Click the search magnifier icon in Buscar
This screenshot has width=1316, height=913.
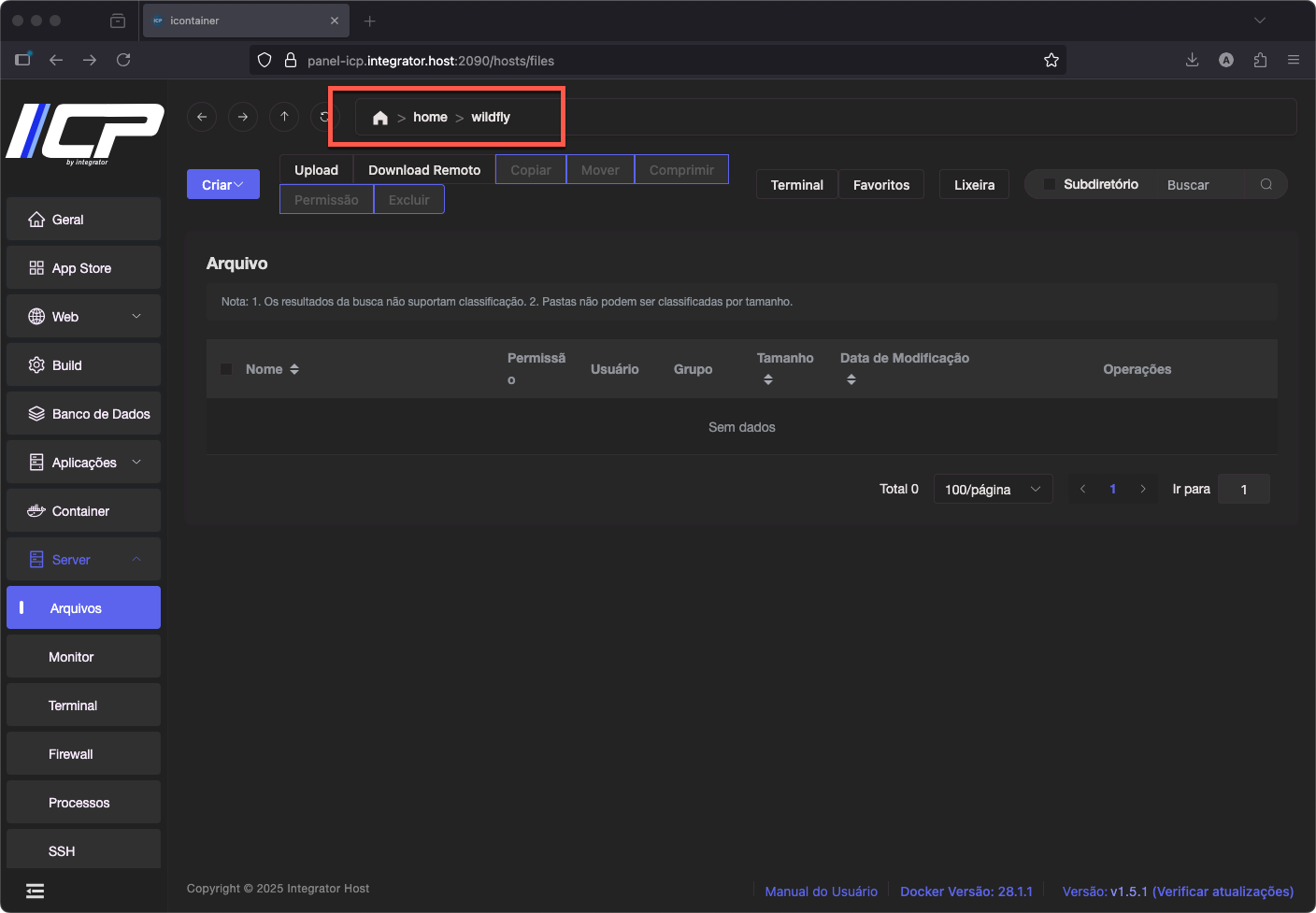(x=1266, y=184)
